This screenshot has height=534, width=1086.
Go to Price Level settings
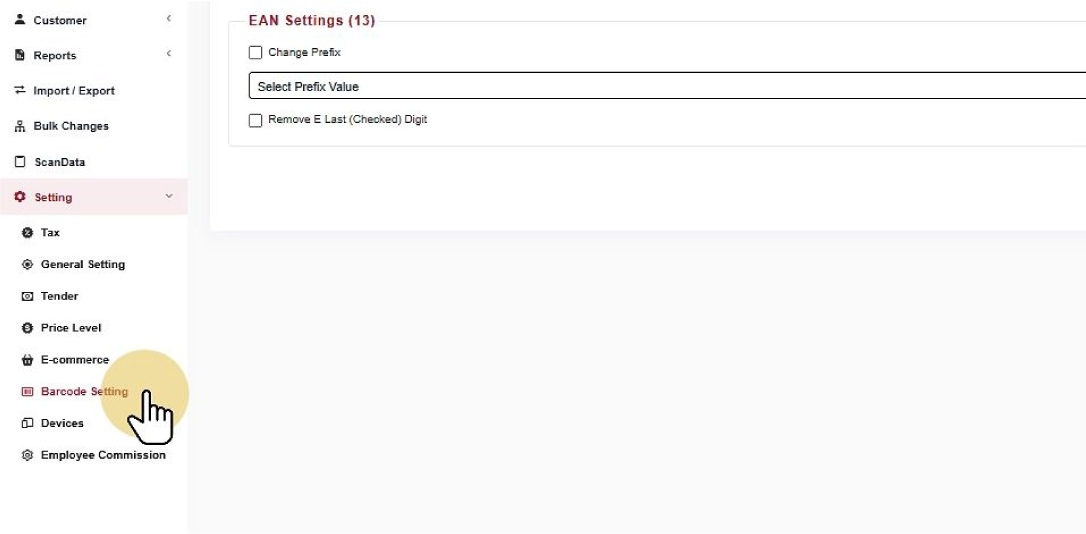[71, 328]
